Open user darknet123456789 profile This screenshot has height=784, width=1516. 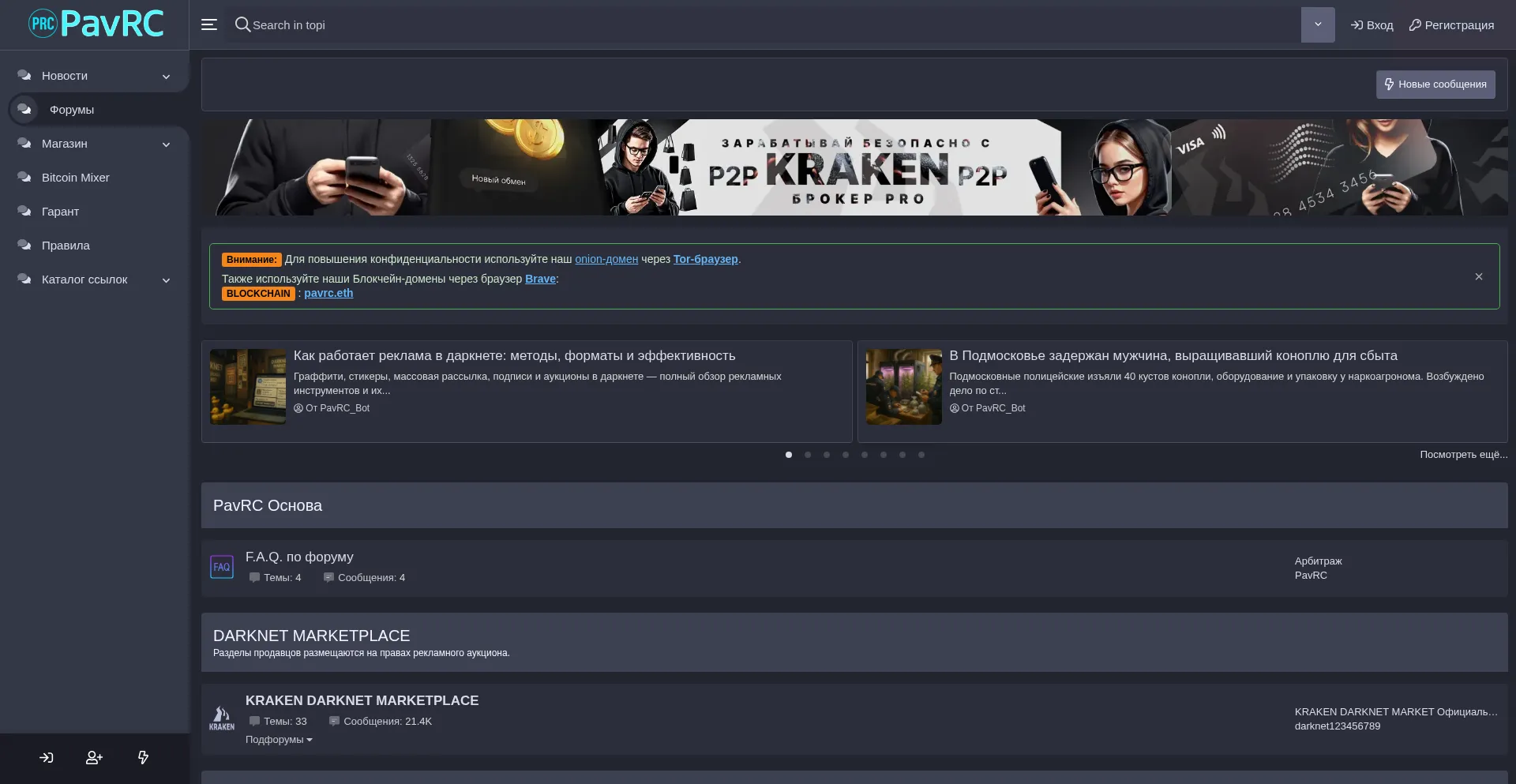[1338, 726]
